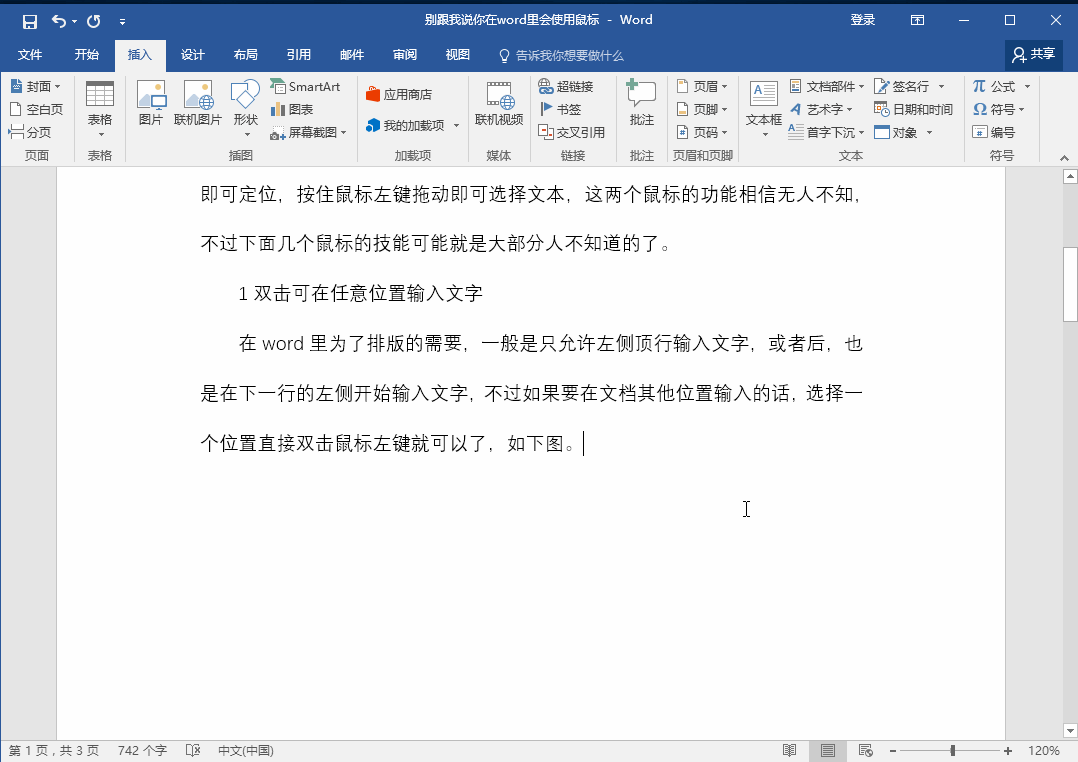Switch to the 视图 View tab
This screenshot has width=1078, height=762.
pos(457,55)
